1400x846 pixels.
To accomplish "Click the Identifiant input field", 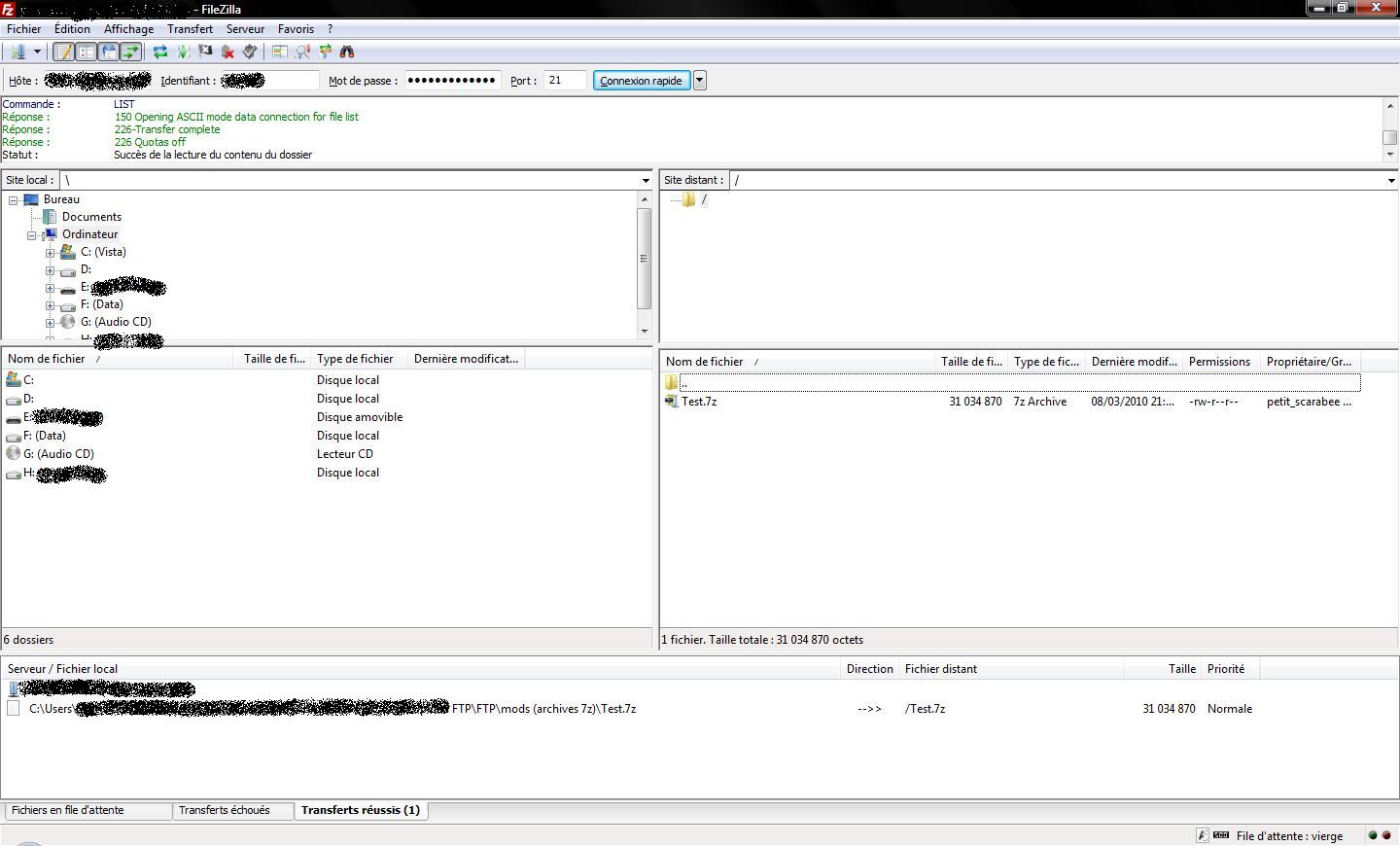I will (269, 81).
